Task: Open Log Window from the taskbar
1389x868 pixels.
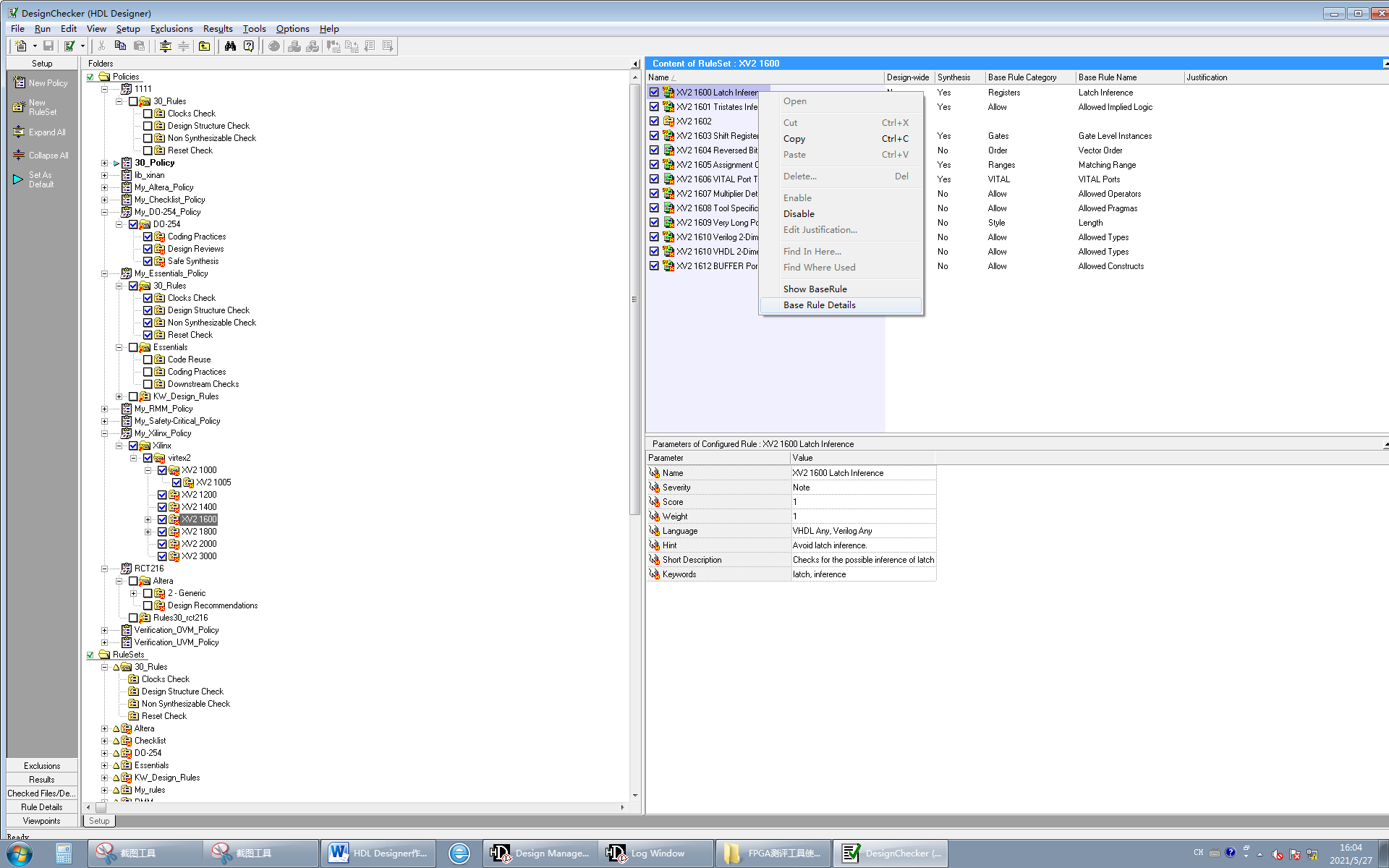Action: click(656, 854)
